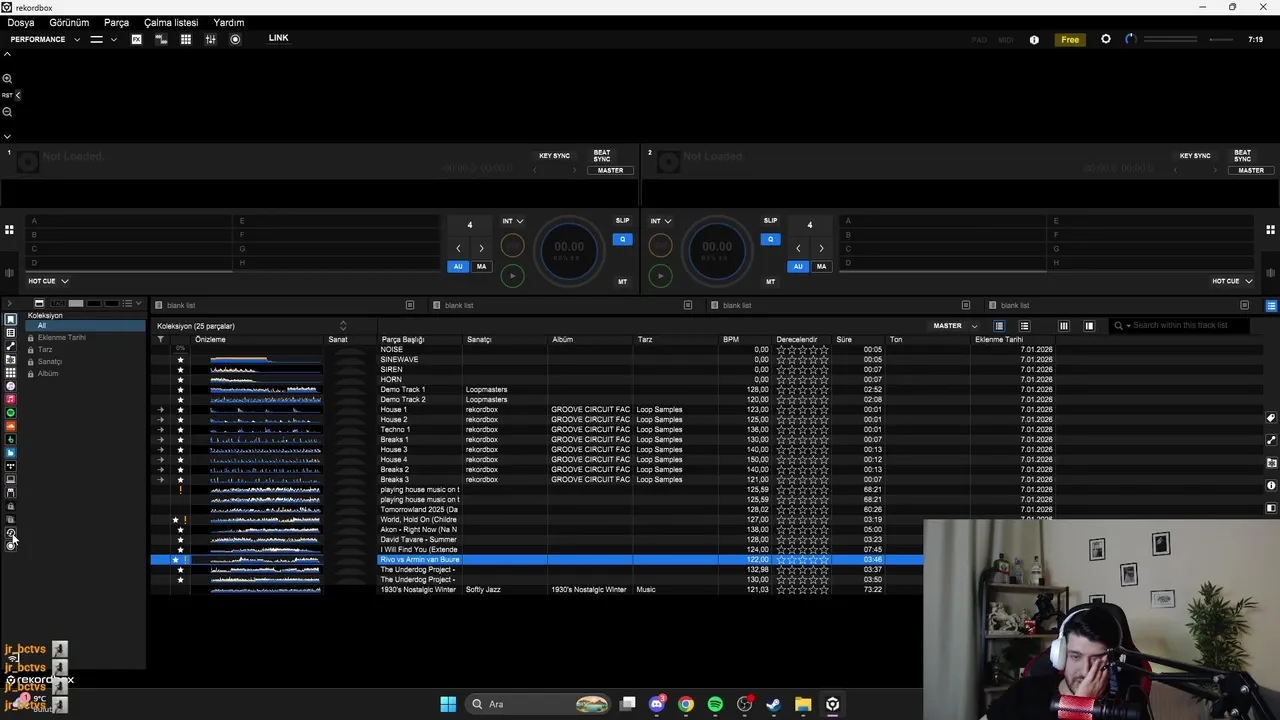Toggle quantize Q on deck 2
Image resolution: width=1280 pixels, height=720 pixels.
click(770, 239)
